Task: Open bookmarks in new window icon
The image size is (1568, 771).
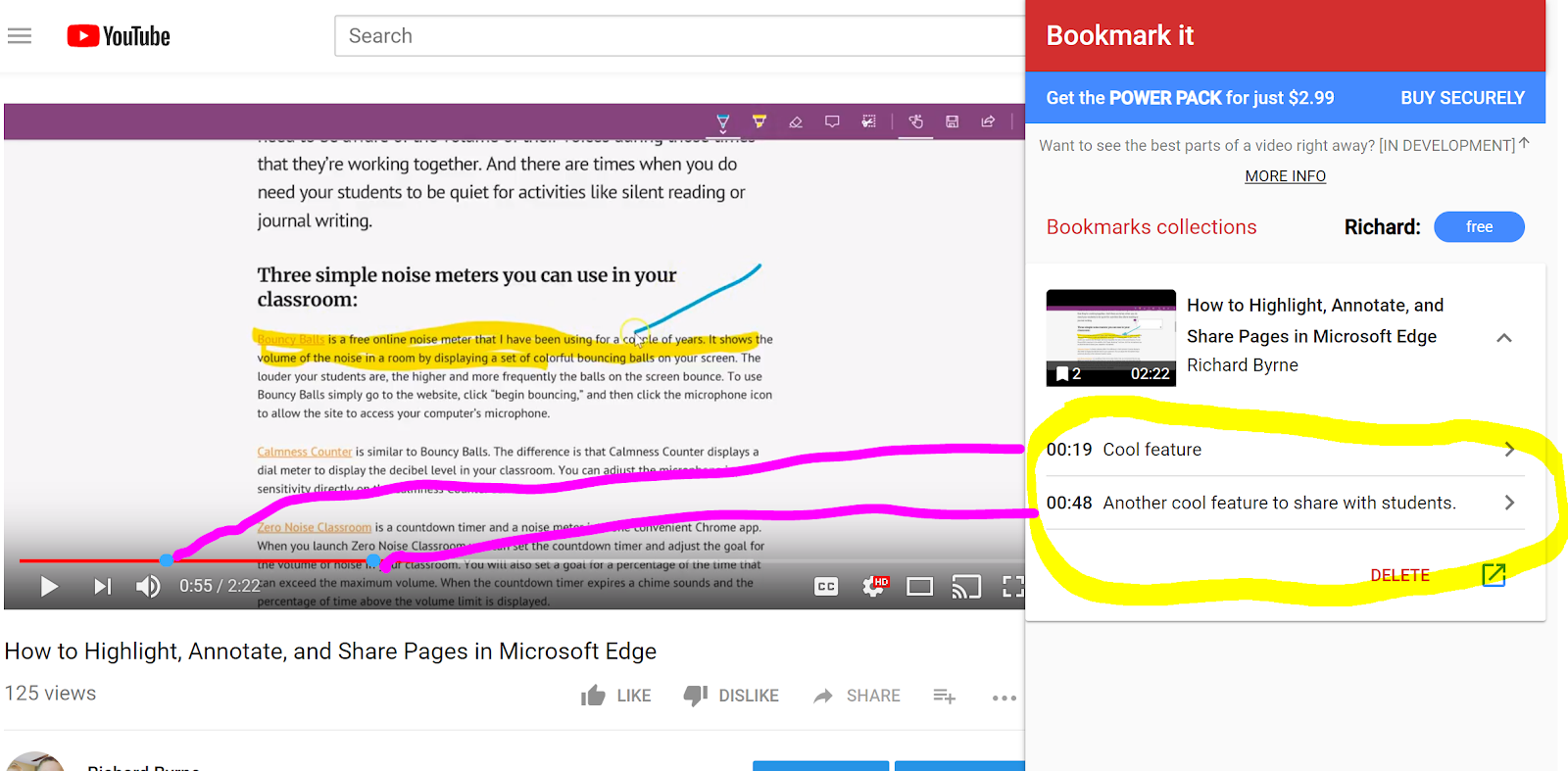Action: click(1494, 575)
